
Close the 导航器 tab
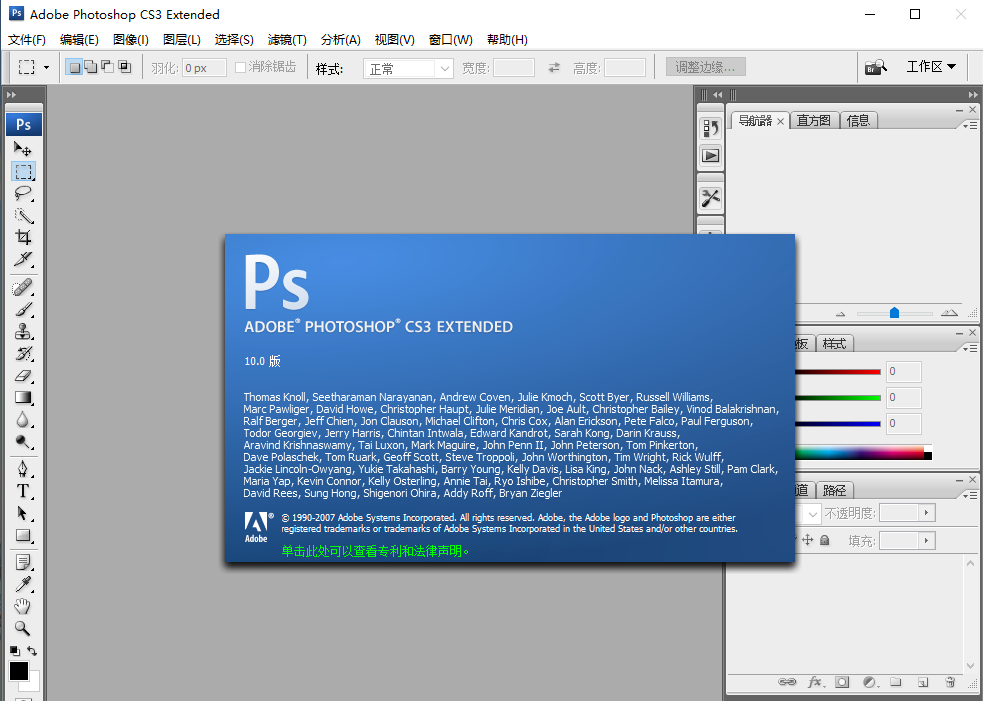[781, 122]
